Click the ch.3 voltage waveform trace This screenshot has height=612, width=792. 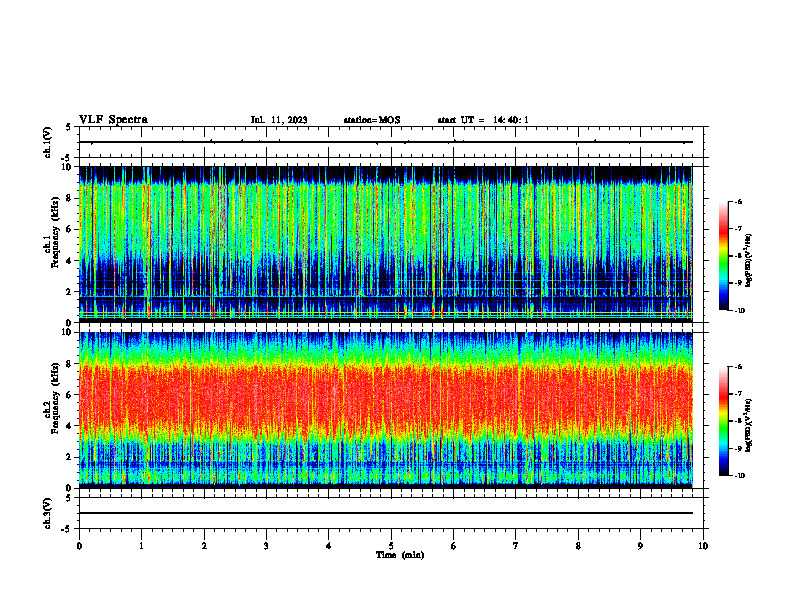(386, 513)
